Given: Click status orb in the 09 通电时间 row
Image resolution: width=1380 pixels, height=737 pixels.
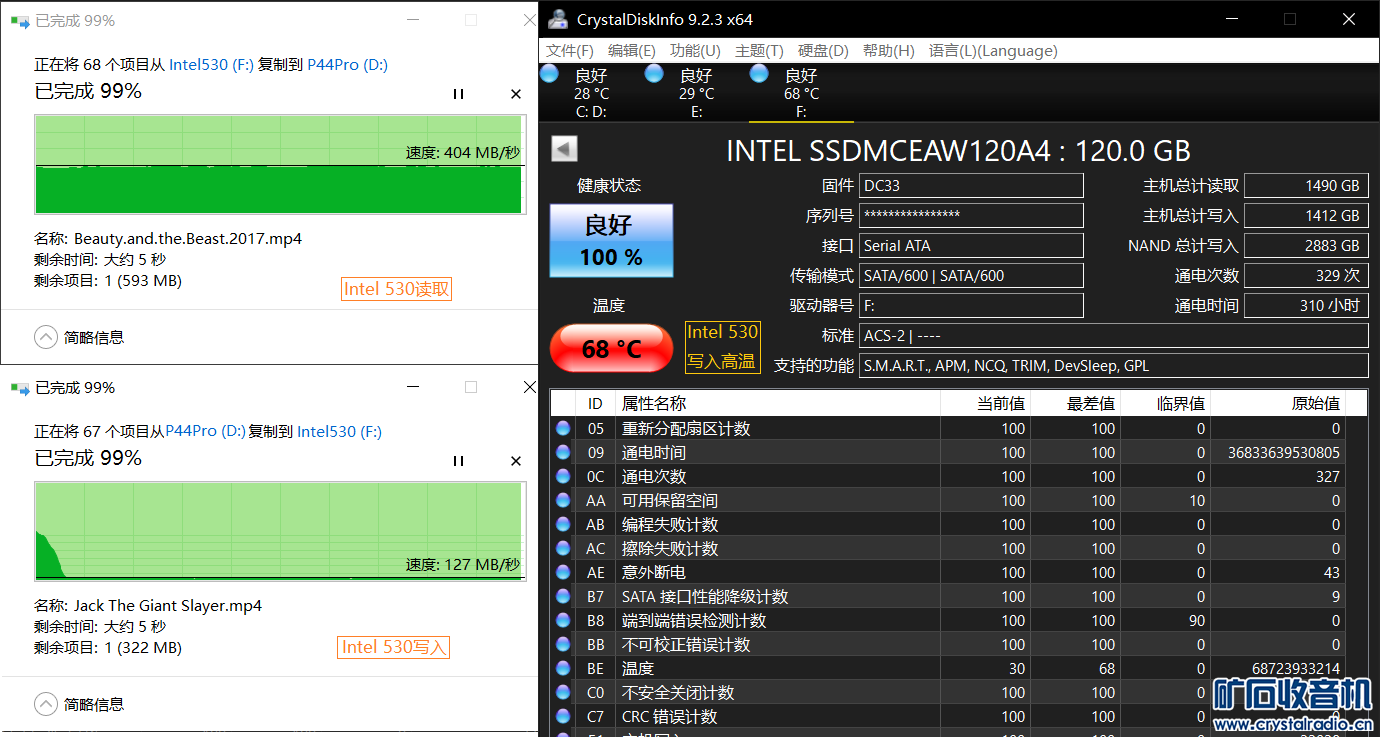Looking at the screenshot, I should 563,452.
